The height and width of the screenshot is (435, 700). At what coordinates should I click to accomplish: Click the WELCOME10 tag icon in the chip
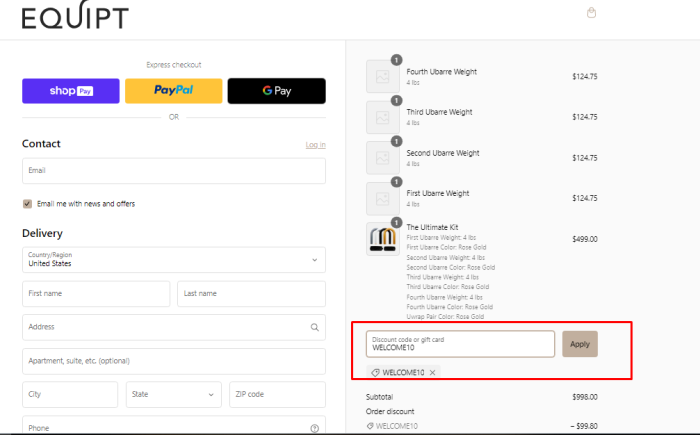click(x=375, y=372)
